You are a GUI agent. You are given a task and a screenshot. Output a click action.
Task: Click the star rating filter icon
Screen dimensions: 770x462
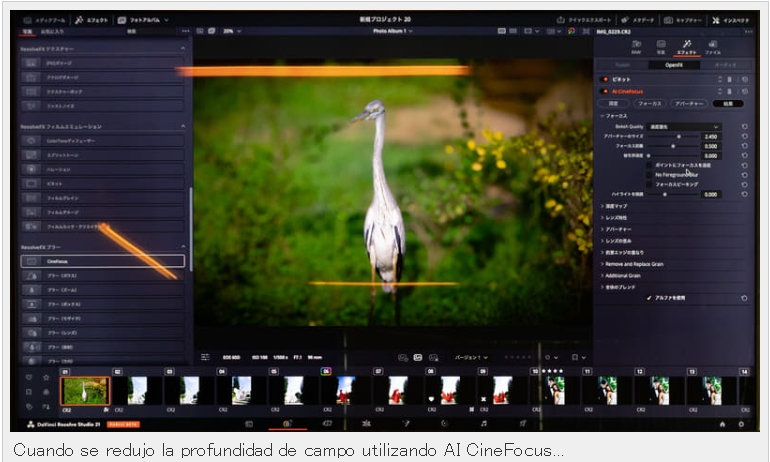click(46, 377)
